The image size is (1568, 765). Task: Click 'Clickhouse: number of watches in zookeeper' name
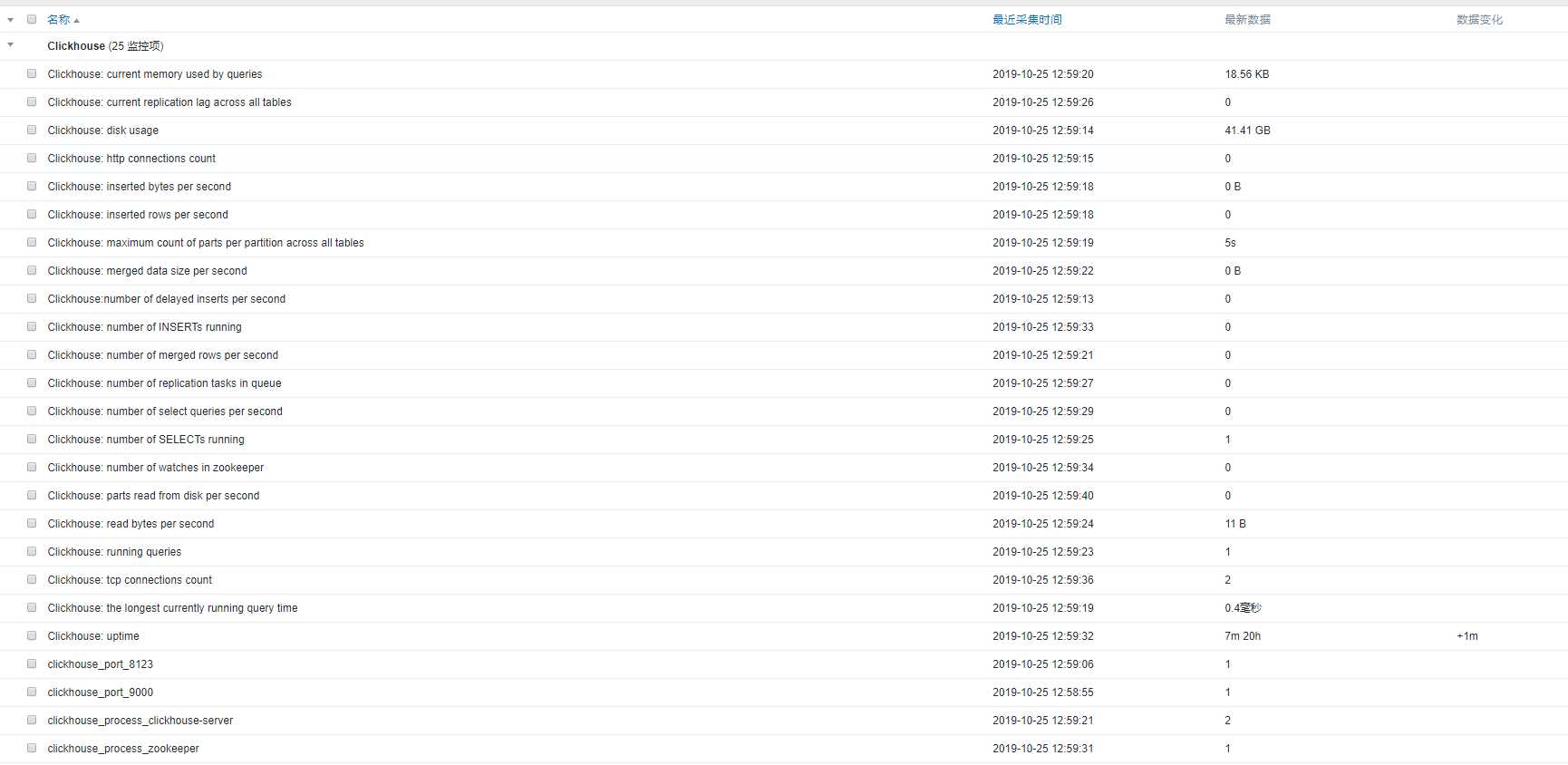coord(155,468)
